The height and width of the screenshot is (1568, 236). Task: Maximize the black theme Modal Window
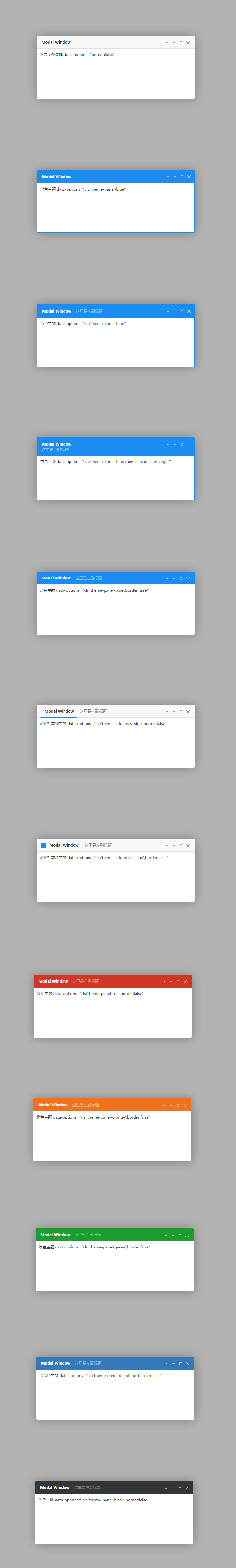180,1488
